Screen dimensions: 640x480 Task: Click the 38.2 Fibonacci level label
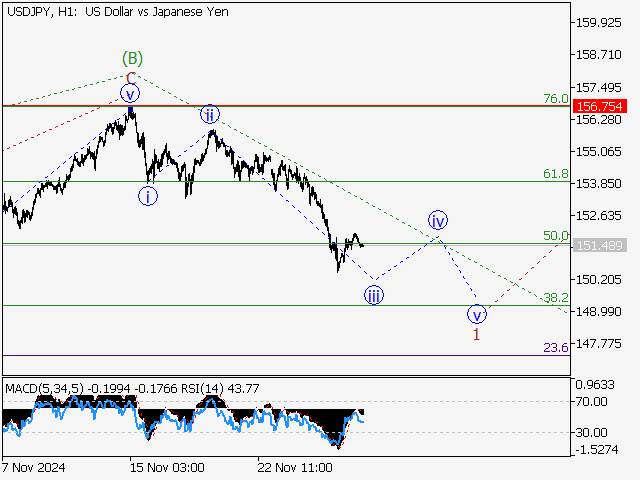[555, 298]
